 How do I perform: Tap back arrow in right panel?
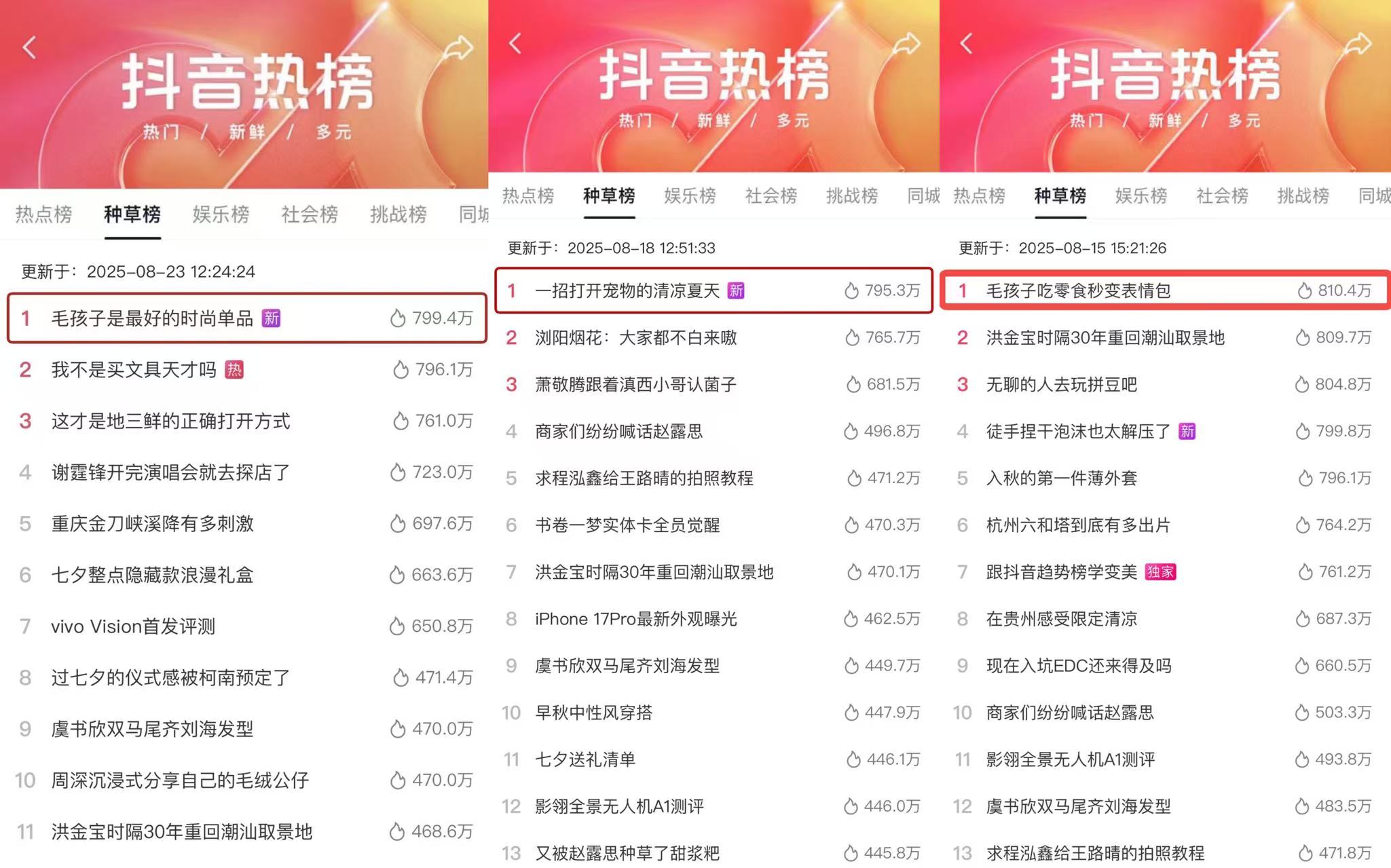click(x=966, y=43)
